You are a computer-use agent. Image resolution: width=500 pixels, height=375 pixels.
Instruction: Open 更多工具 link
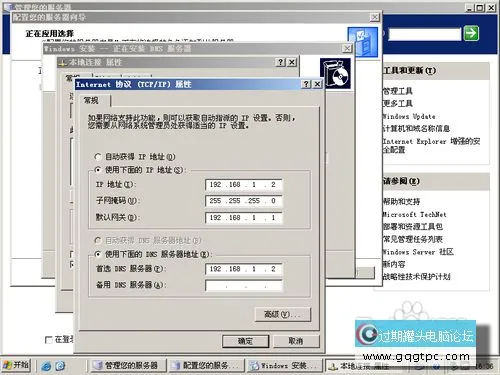click(x=398, y=104)
